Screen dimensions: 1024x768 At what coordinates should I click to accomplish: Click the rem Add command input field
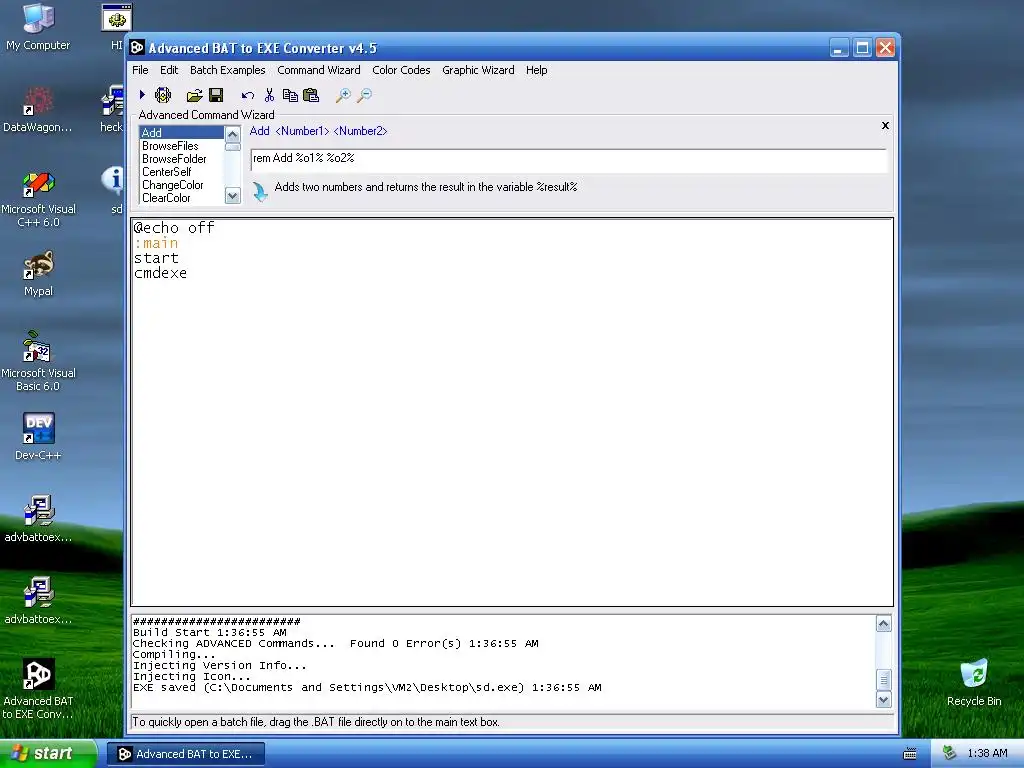[x=568, y=159]
